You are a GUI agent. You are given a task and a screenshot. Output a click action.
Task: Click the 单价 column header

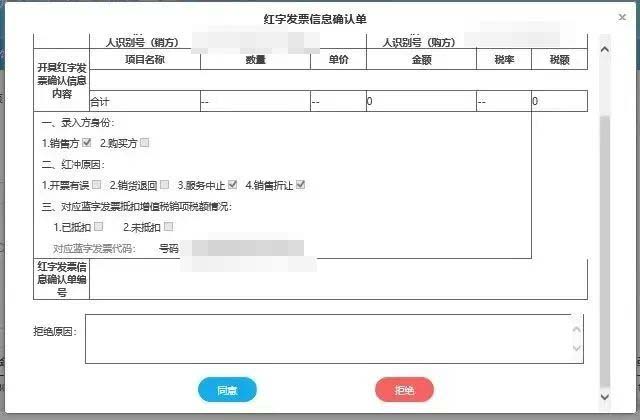click(x=338, y=60)
